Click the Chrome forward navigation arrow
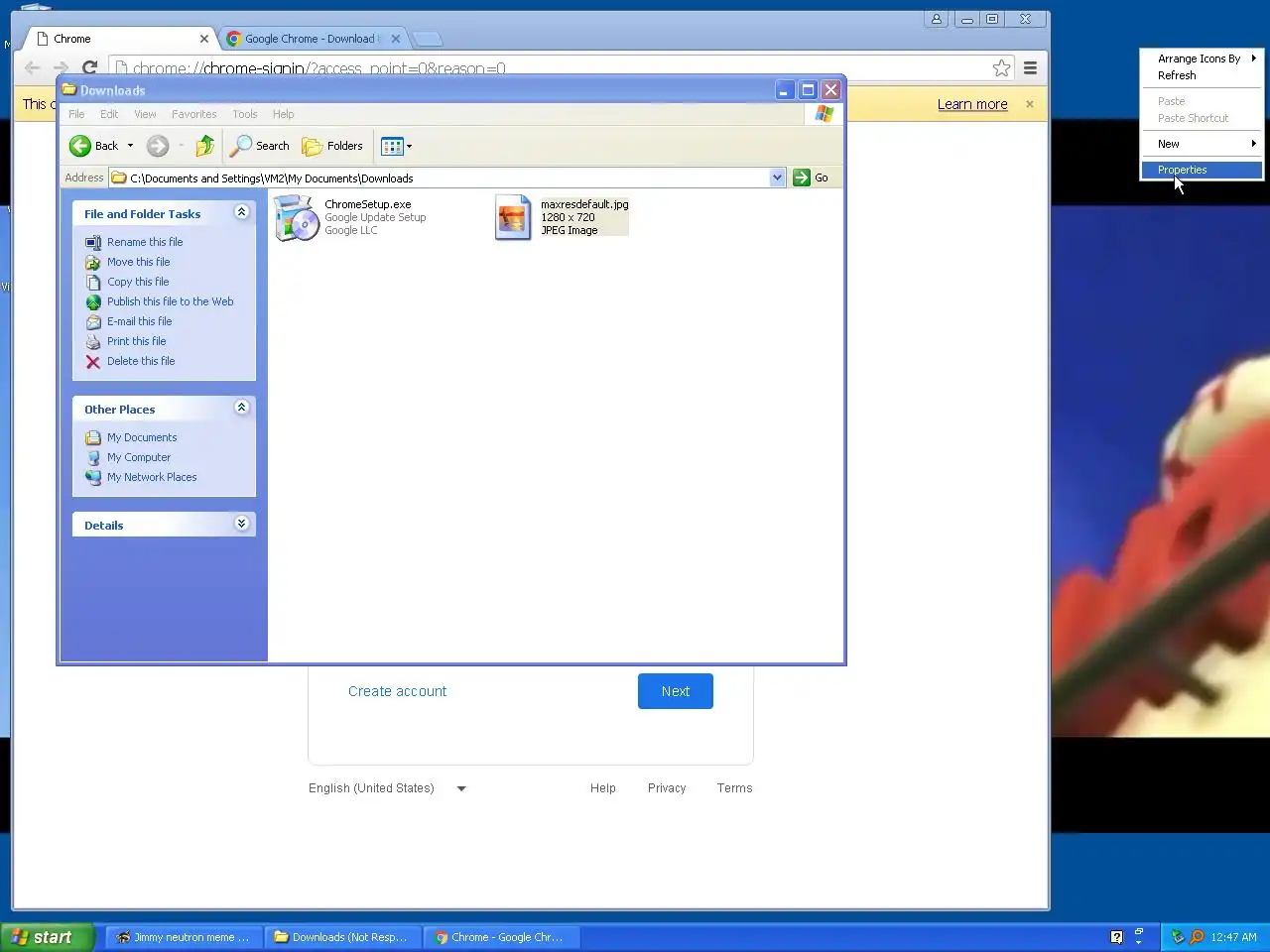This screenshot has width=1270, height=952. tap(61, 67)
